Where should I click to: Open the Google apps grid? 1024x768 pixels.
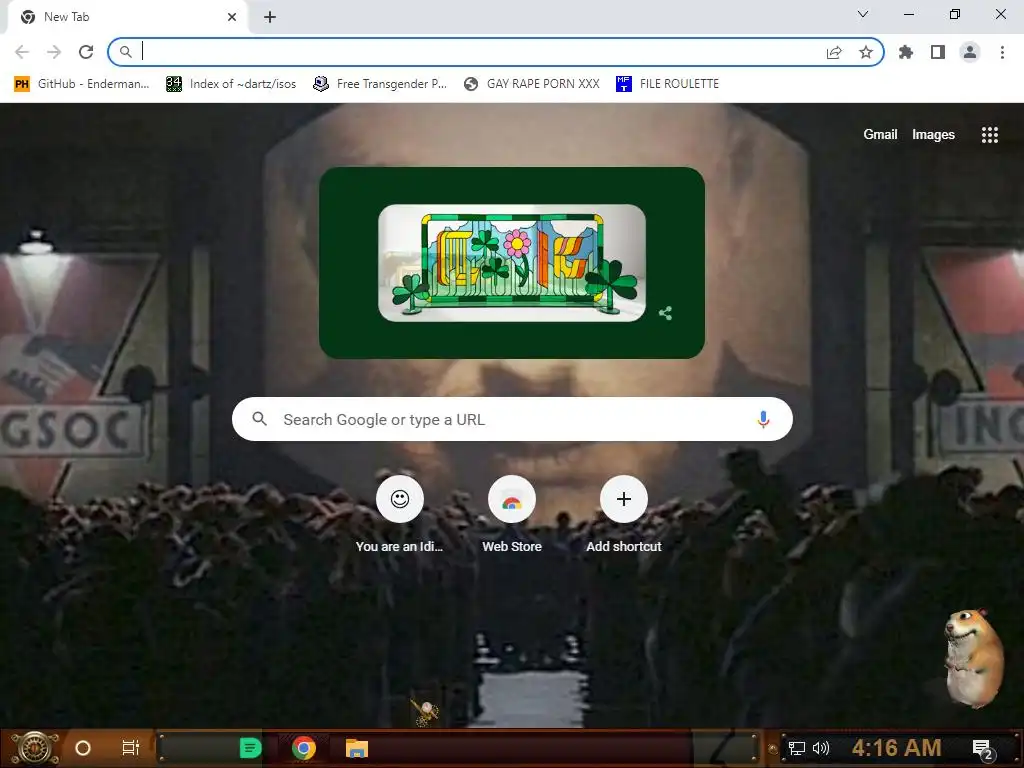click(989, 135)
